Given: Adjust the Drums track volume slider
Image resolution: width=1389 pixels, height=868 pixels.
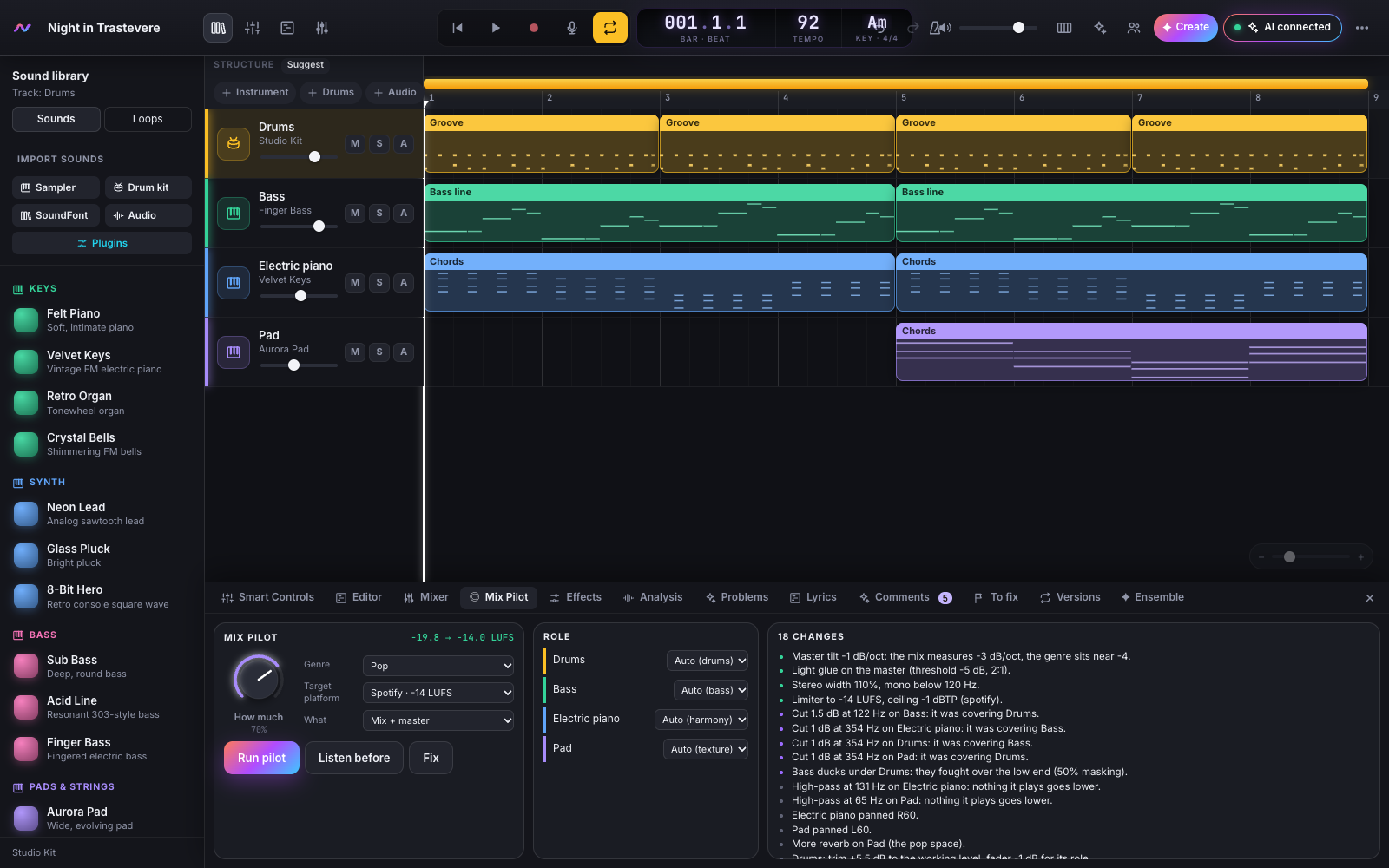Looking at the screenshot, I should pos(299,157).
